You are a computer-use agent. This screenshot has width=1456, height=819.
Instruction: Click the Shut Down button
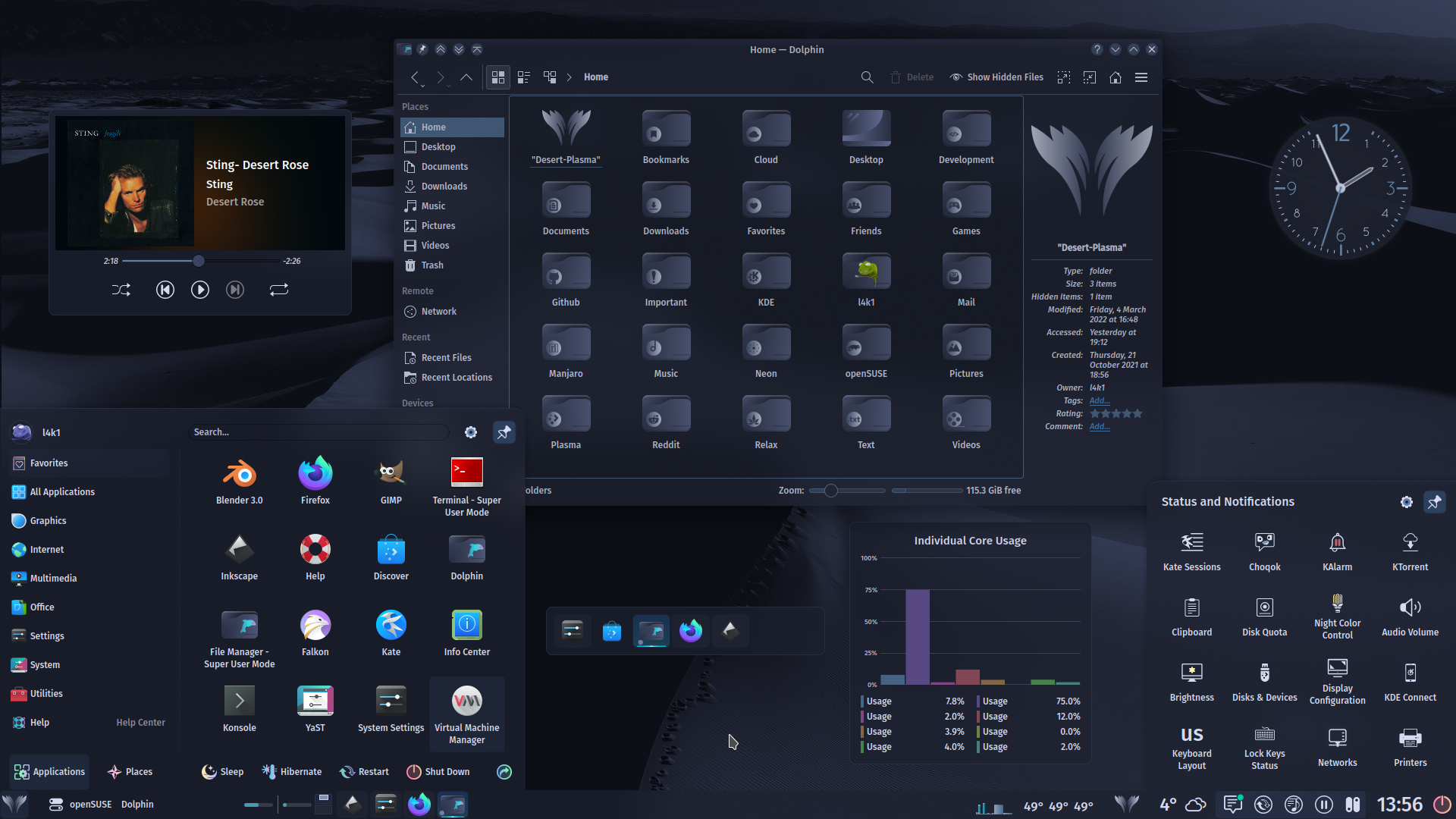438,772
